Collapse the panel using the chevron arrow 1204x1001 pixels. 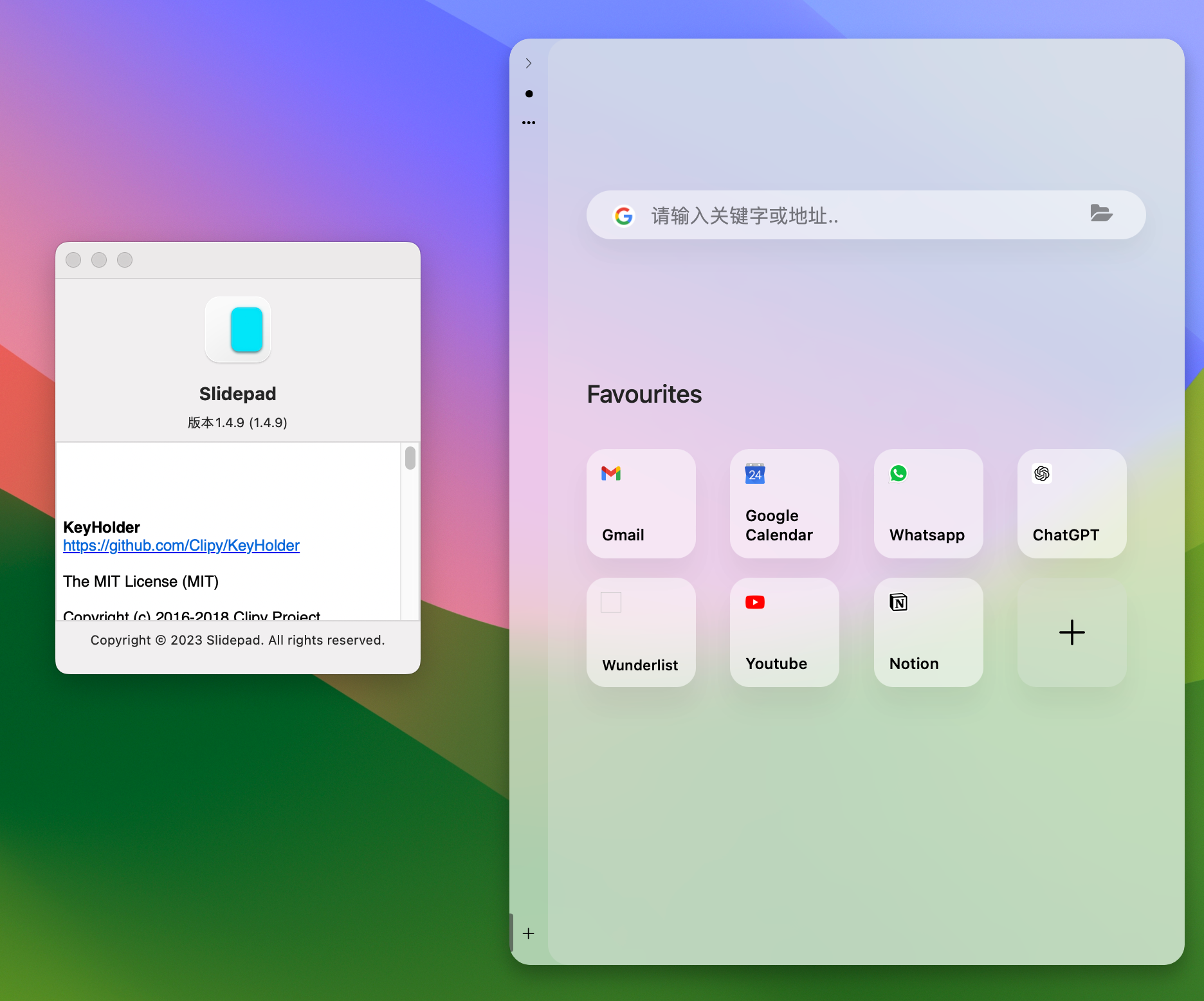tap(528, 63)
